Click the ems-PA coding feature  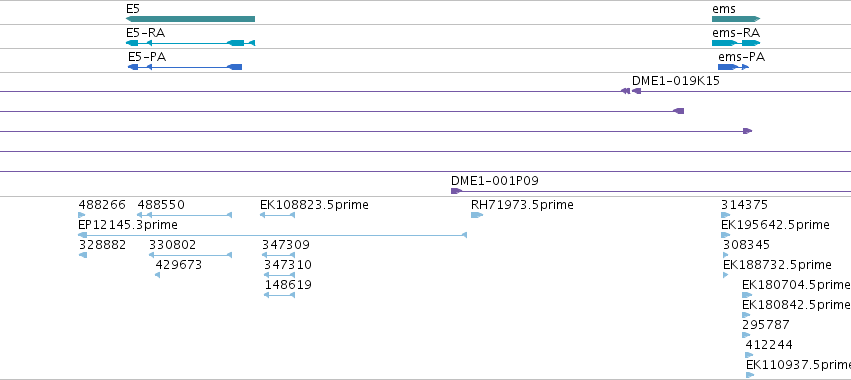[x=733, y=67]
